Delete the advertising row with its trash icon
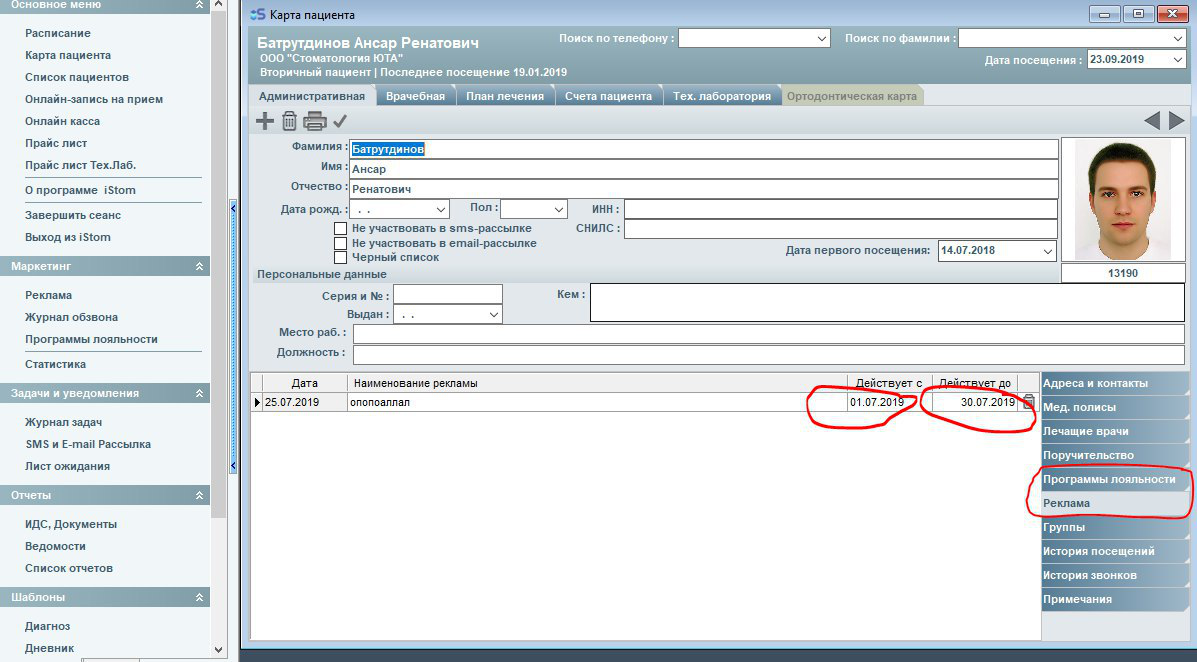The image size is (1197, 662). [1028, 402]
